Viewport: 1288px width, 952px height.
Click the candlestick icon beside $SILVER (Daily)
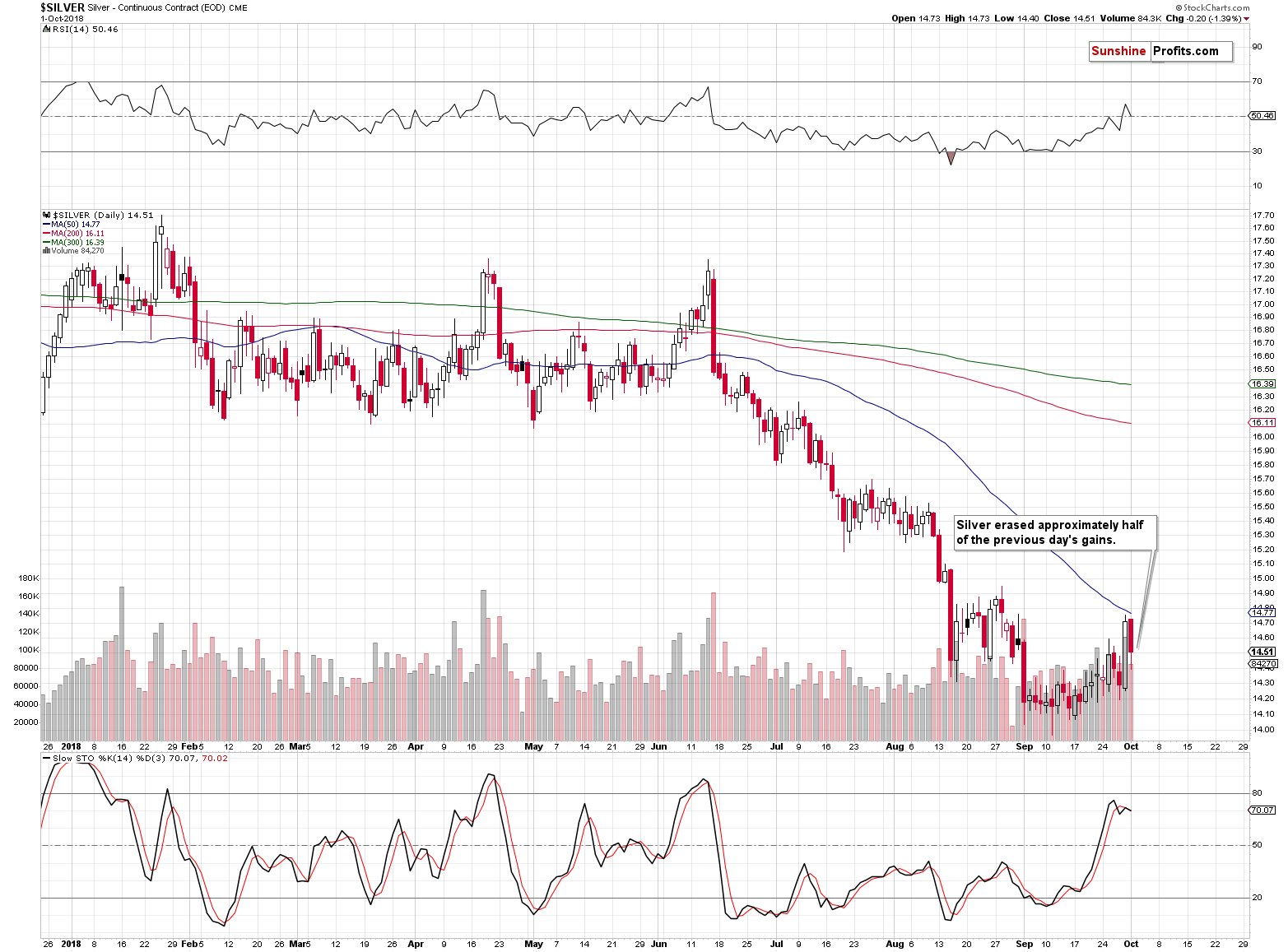[46, 215]
